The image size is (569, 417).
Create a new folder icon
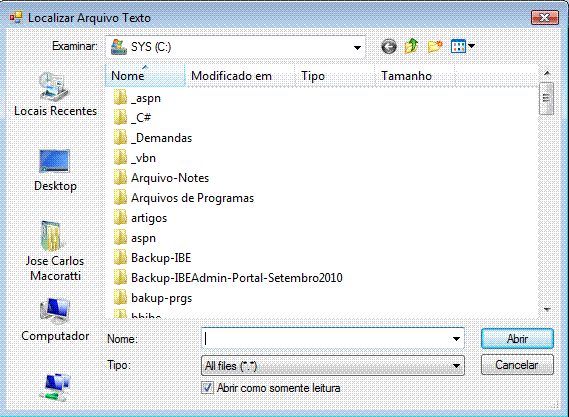click(x=435, y=46)
